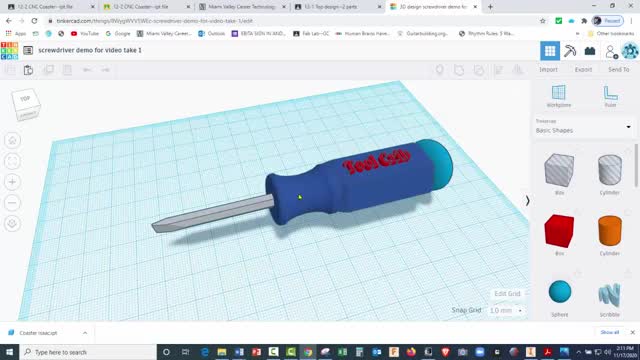Open the Snap Grid size dropdown

pos(506,311)
